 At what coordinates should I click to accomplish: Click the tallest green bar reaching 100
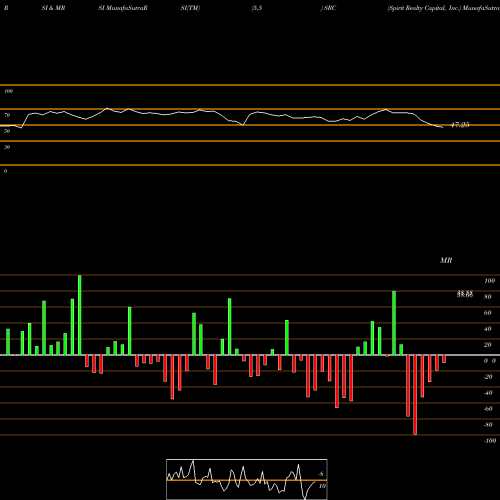80,315
